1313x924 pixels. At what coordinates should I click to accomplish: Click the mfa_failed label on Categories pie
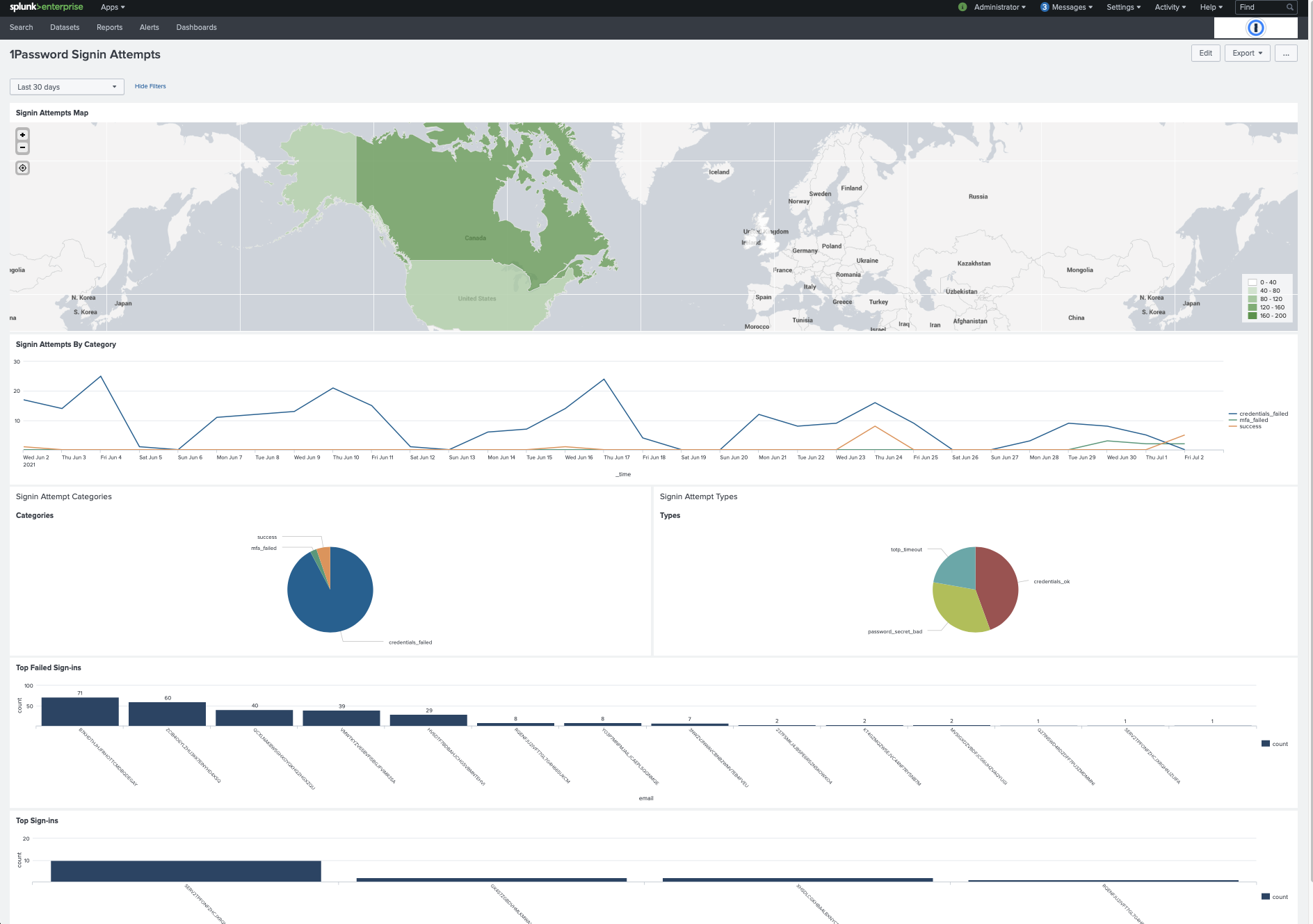tap(264, 548)
